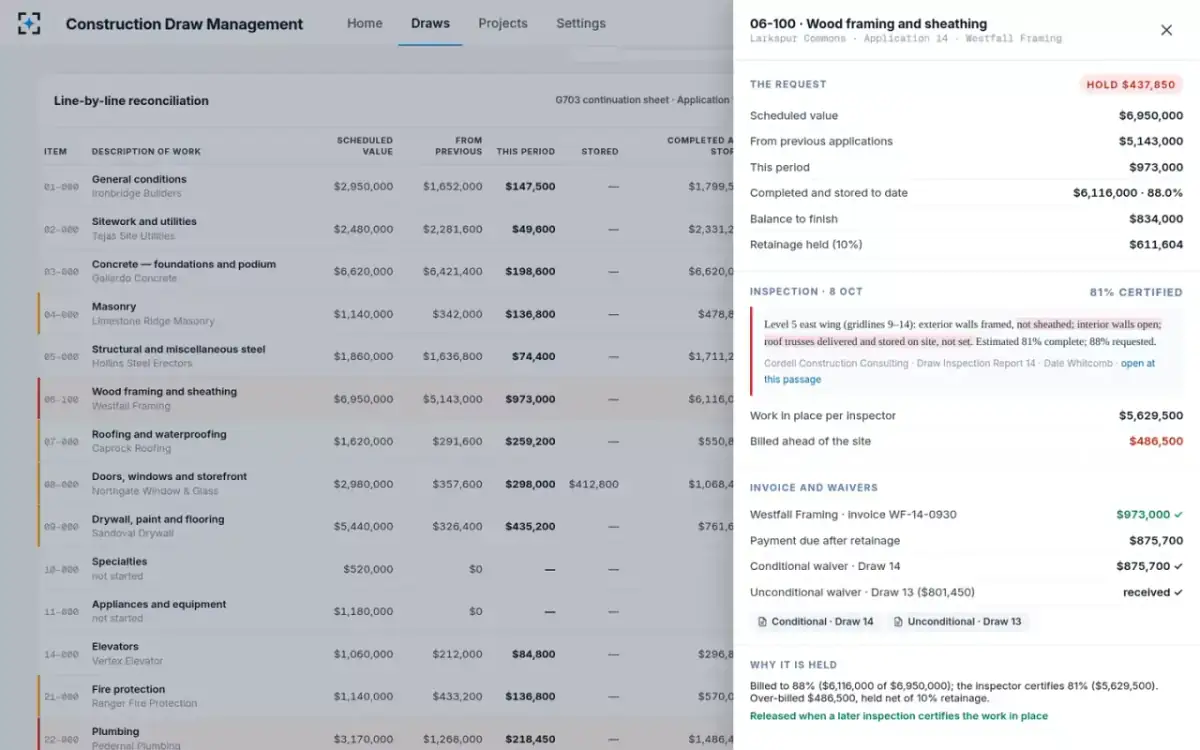This screenshot has height=750, width=1200.
Task: Select Structural and miscellaneous steel row
Action: click(386, 356)
